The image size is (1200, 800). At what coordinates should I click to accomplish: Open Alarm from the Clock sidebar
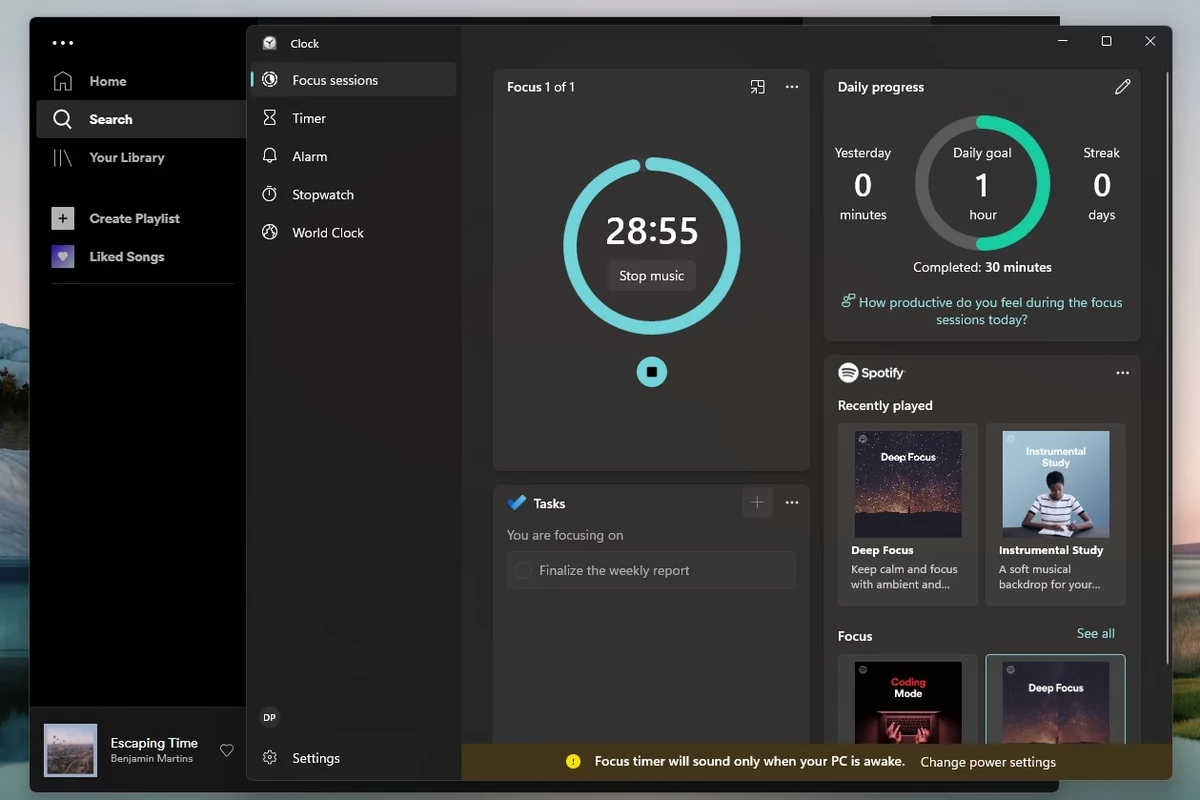tap(311, 156)
